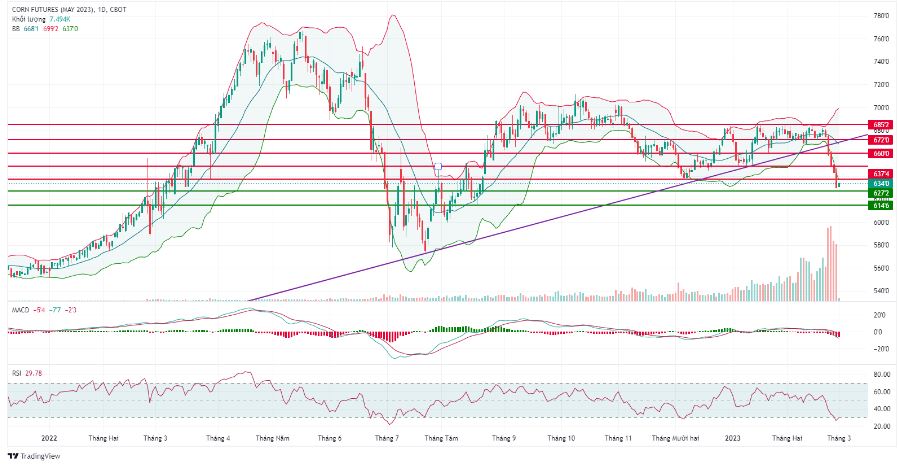This screenshot has width=898, height=468.
Task: Select the Tháng 10 time axis label
Action: (x=561, y=438)
